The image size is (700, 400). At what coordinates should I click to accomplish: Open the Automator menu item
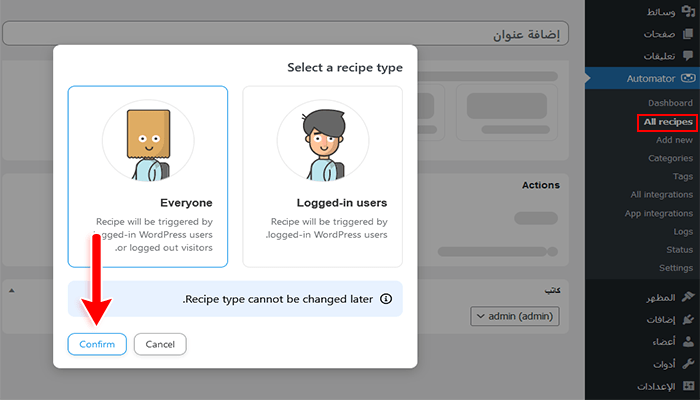pyautogui.click(x=642, y=79)
